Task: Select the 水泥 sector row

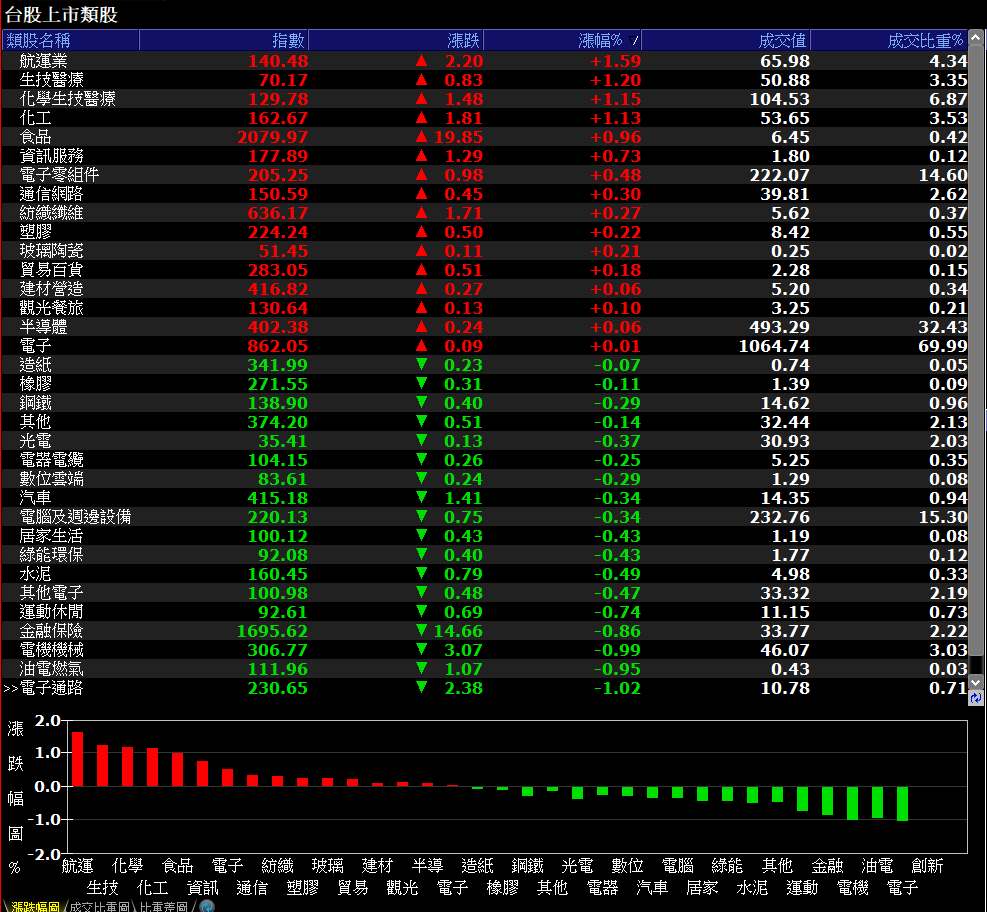Action: [485, 573]
